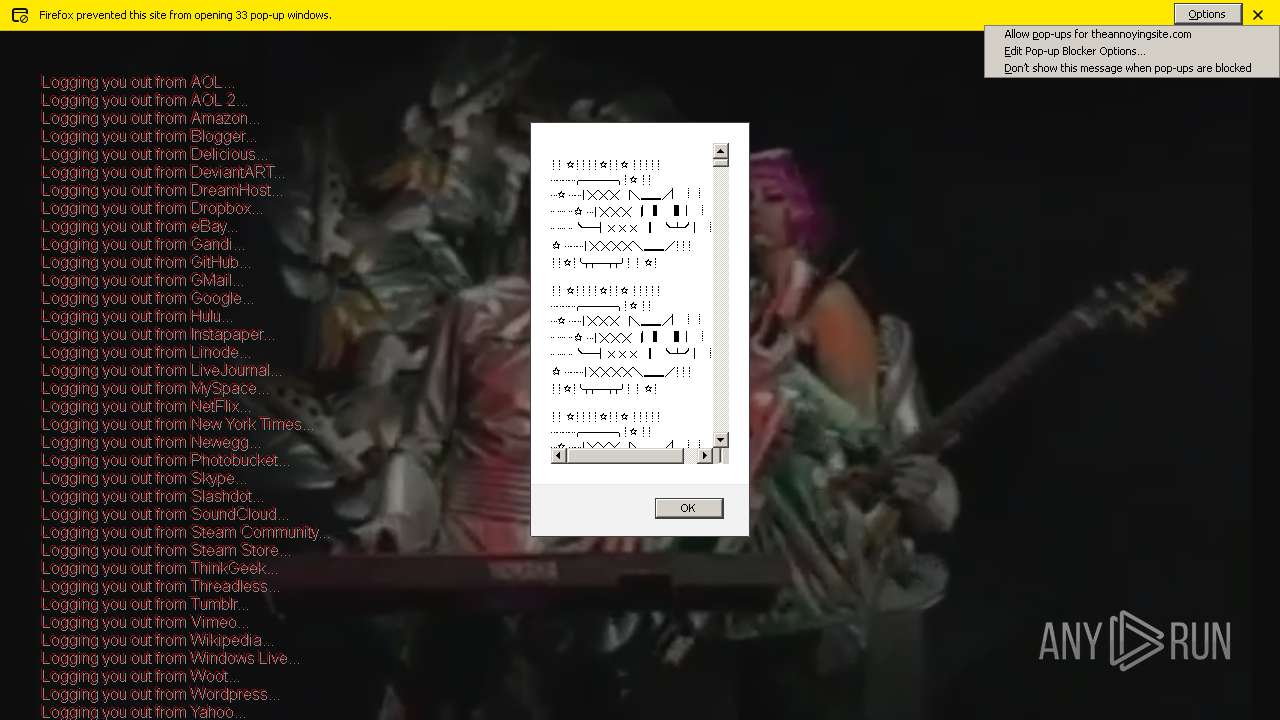Screen dimensions: 1280x720
Task: Click the 'Logging you out from SoundCloud...' line
Action: click(x=165, y=514)
